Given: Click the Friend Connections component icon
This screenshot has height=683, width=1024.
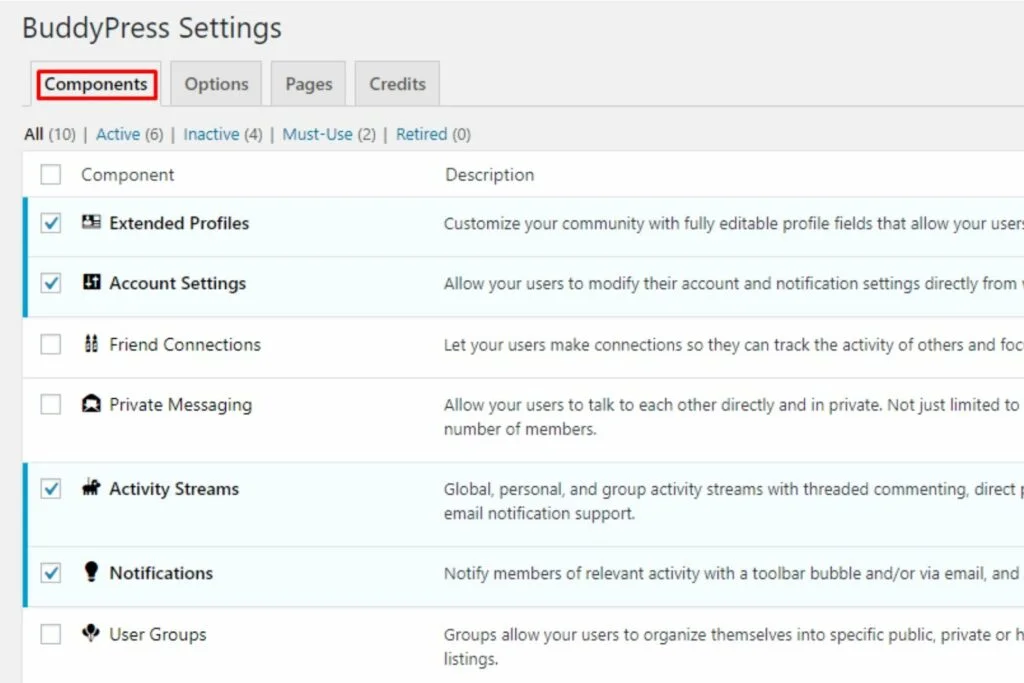Looking at the screenshot, I should coord(91,344).
